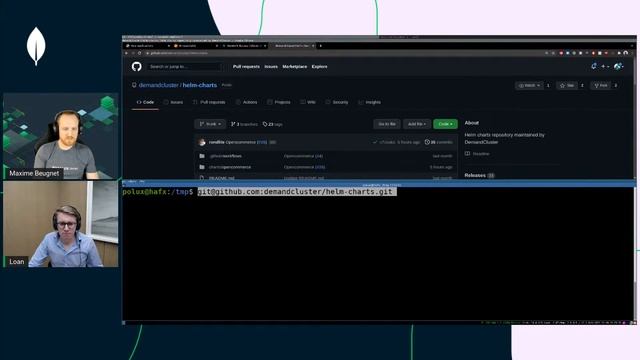Open the green Code dropdown button

tap(445, 124)
